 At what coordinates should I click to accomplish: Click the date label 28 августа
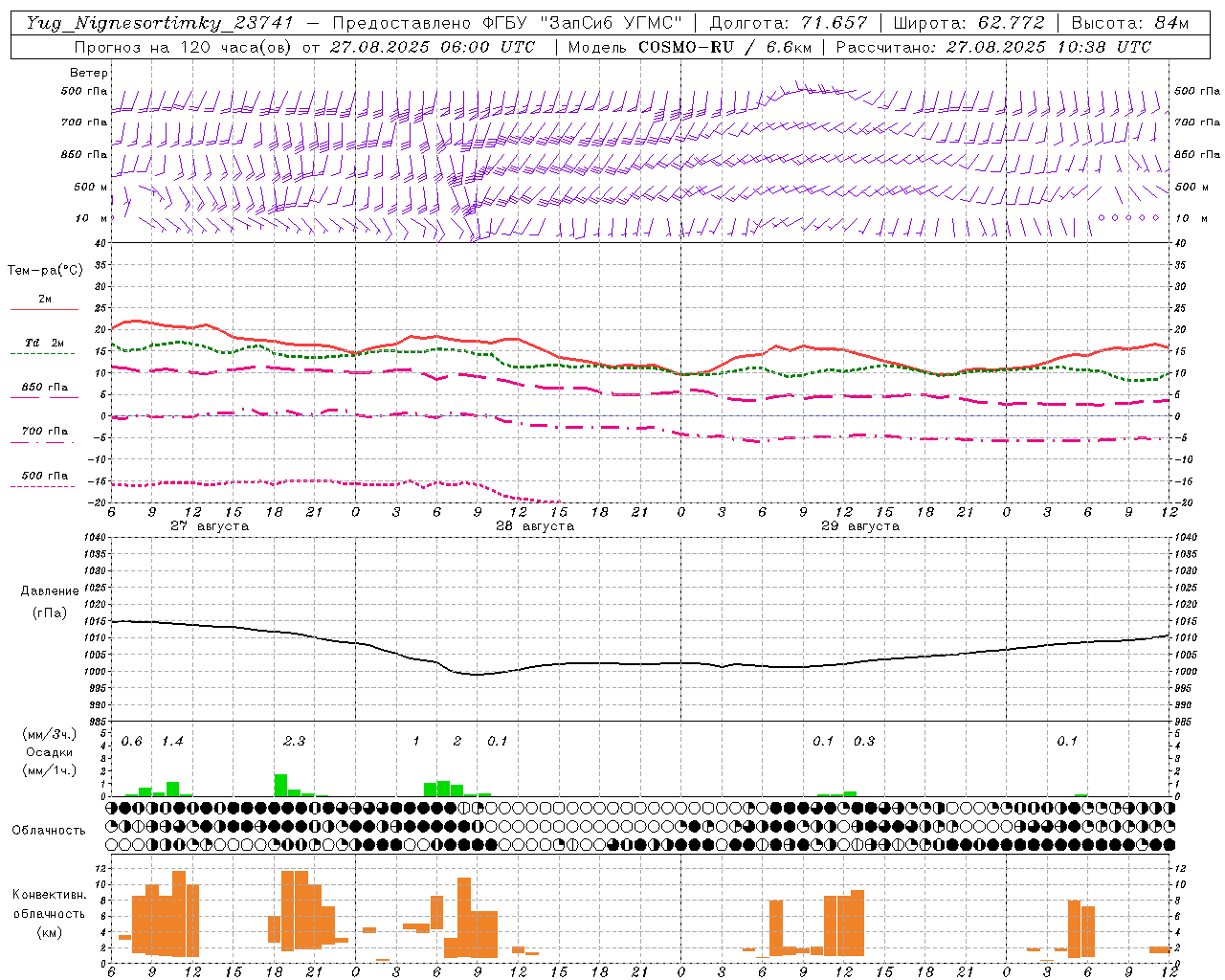click(535, 526)
